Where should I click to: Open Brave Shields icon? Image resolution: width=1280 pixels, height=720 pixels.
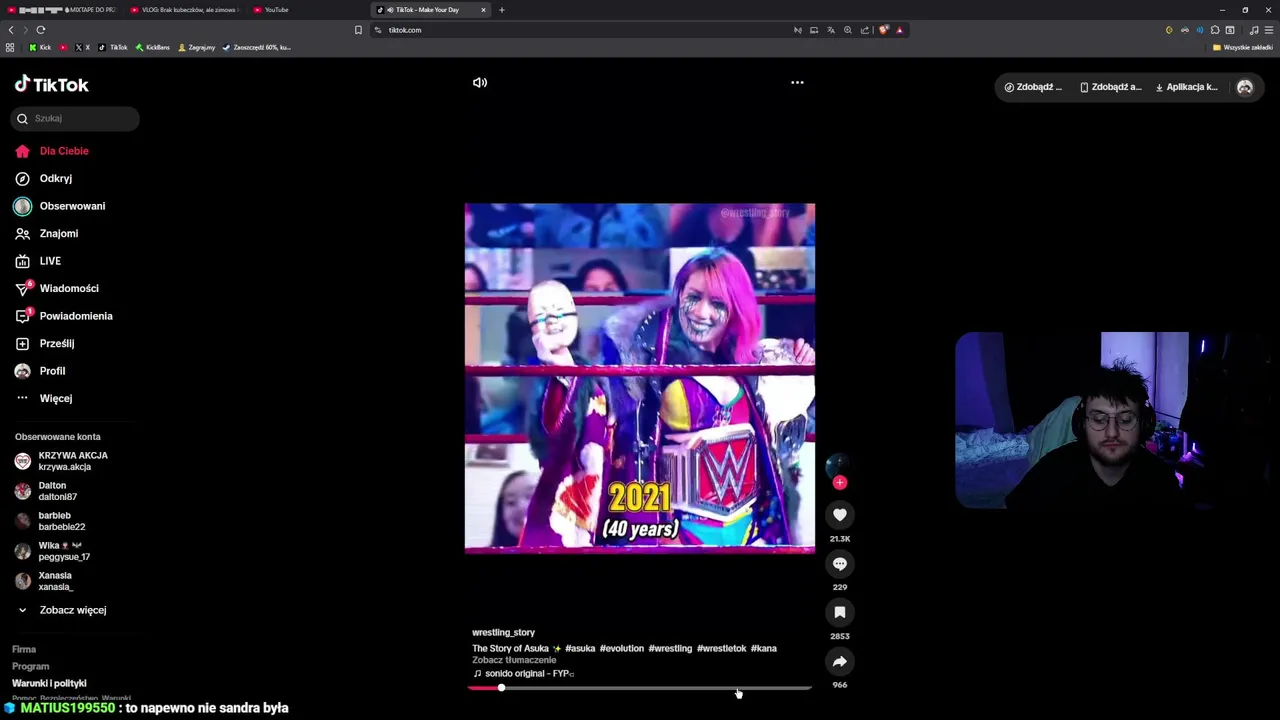click(x=883, y=30)
